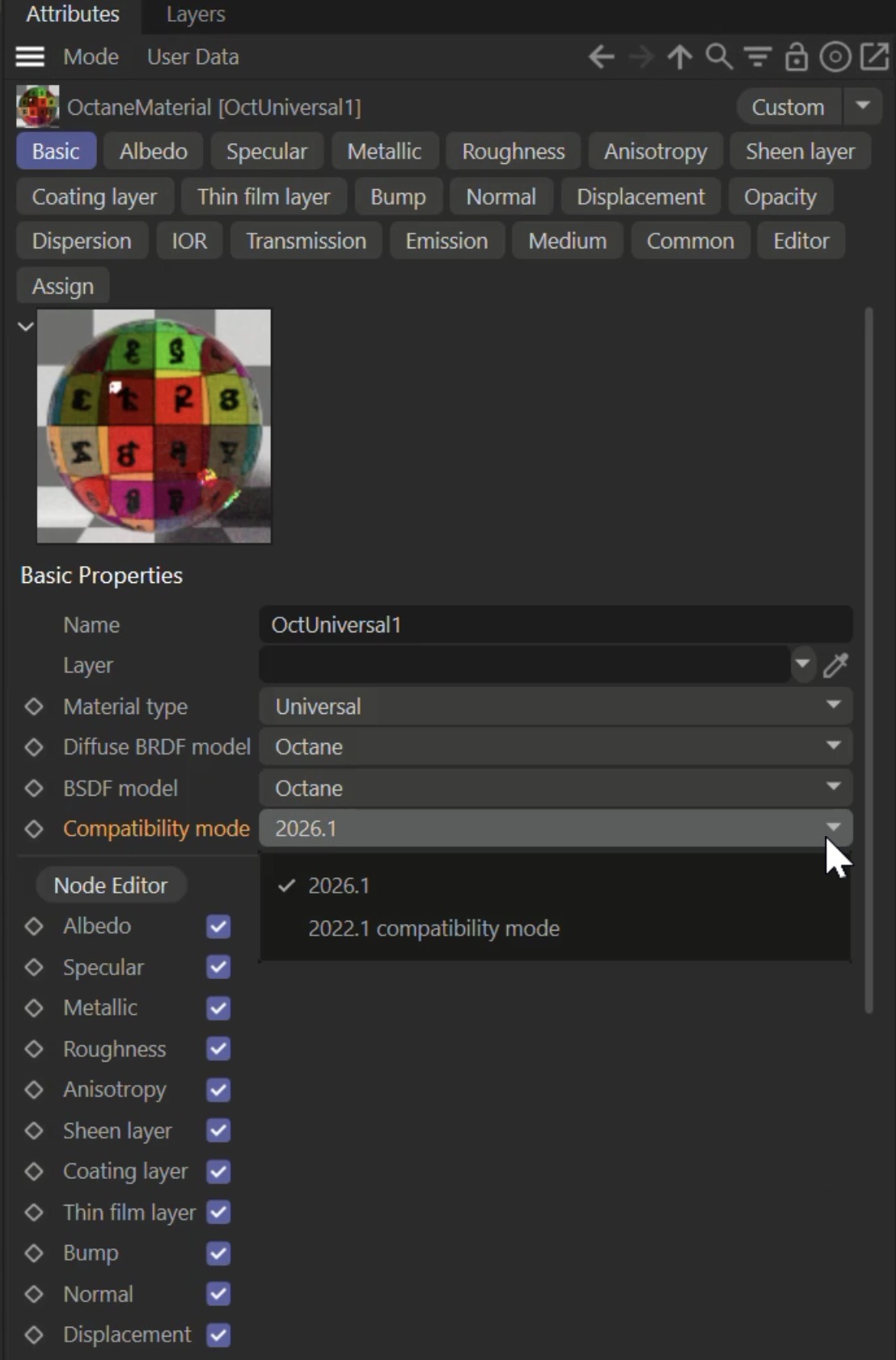Toggle the Displacement checkbox

[x=218, y=1335]
